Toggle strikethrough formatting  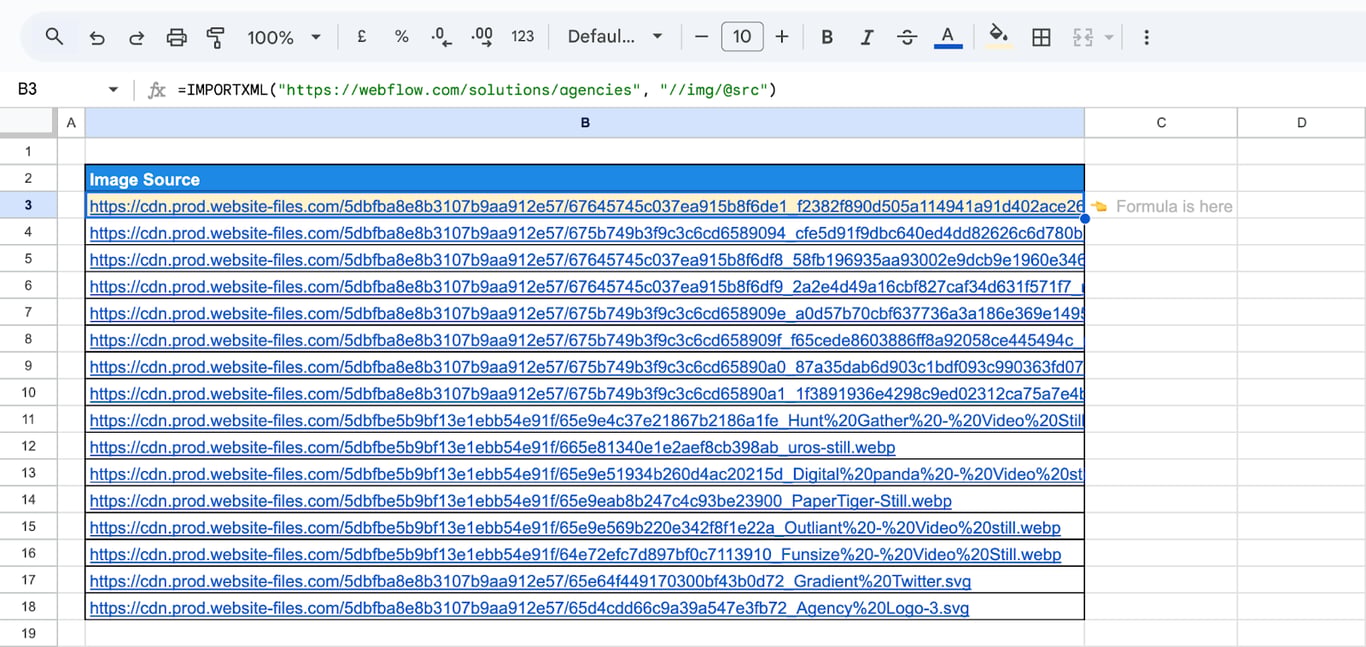coord(907,37)
